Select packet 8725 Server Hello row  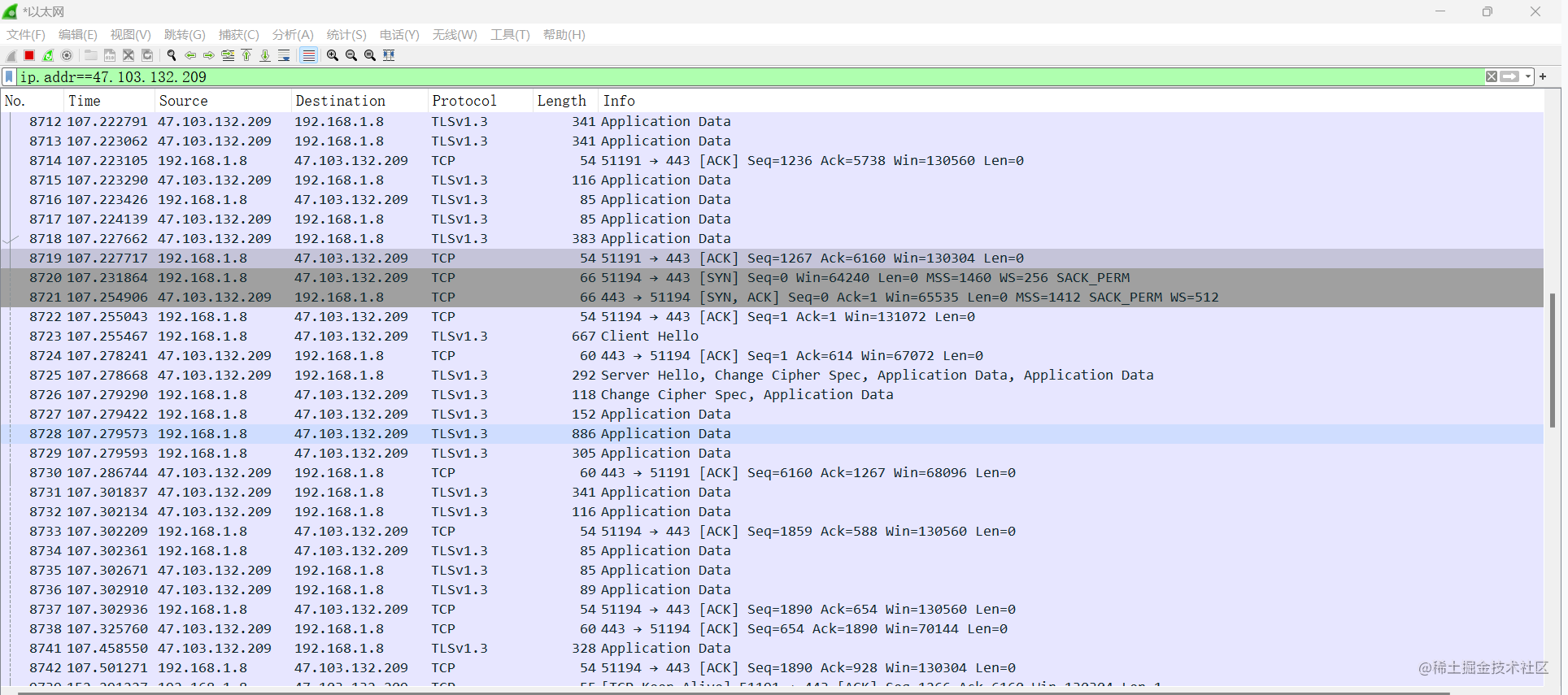point(772,376)
